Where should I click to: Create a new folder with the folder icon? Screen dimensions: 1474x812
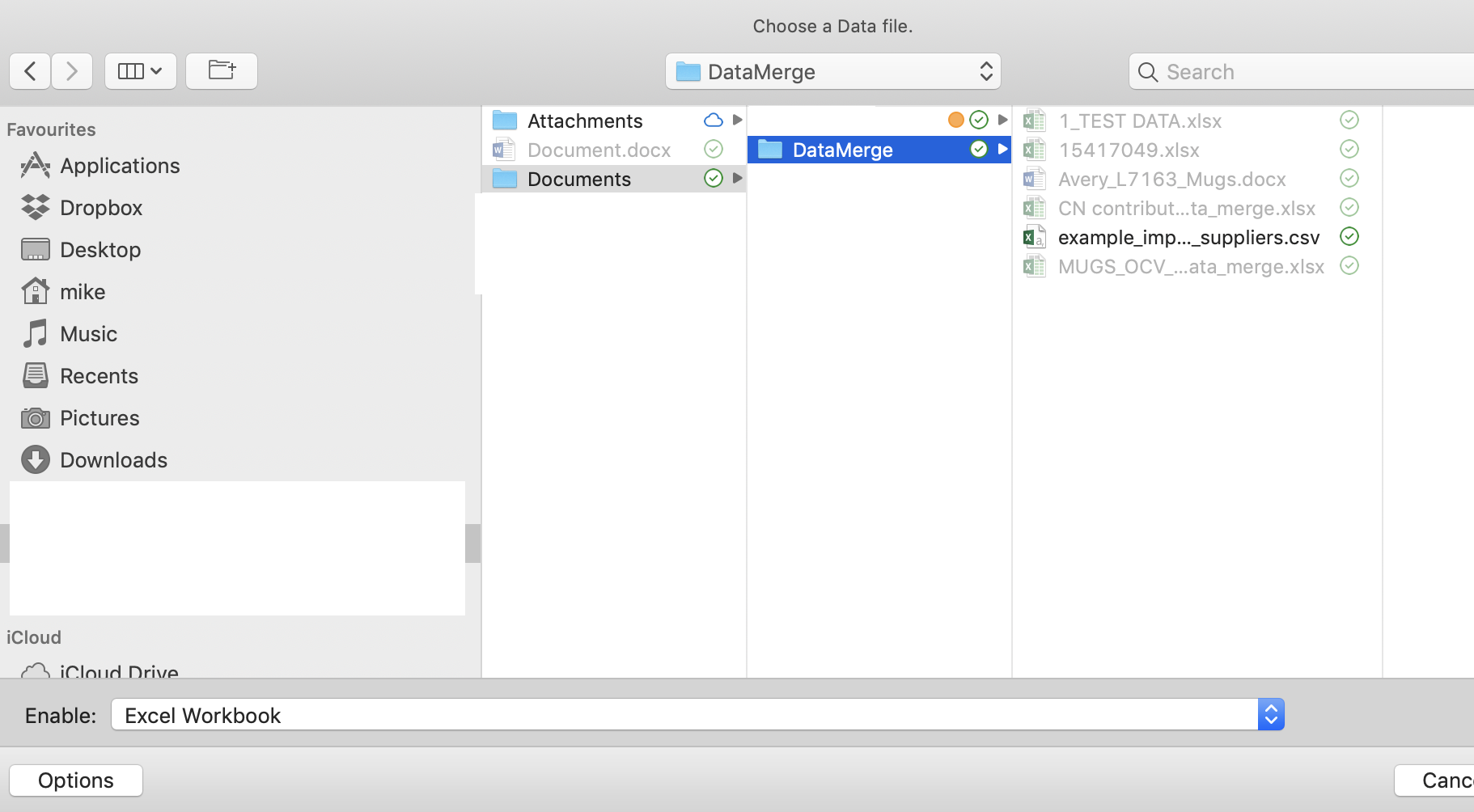(222, 71)
